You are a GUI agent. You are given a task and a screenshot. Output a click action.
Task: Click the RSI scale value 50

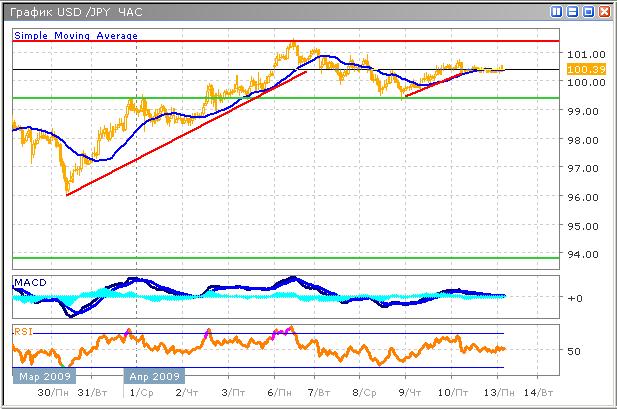(573, 351)
